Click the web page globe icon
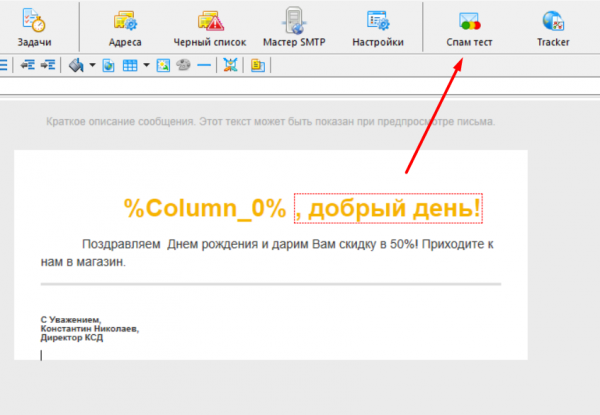This screenshot has width=600, height=415. click(108, 65)
